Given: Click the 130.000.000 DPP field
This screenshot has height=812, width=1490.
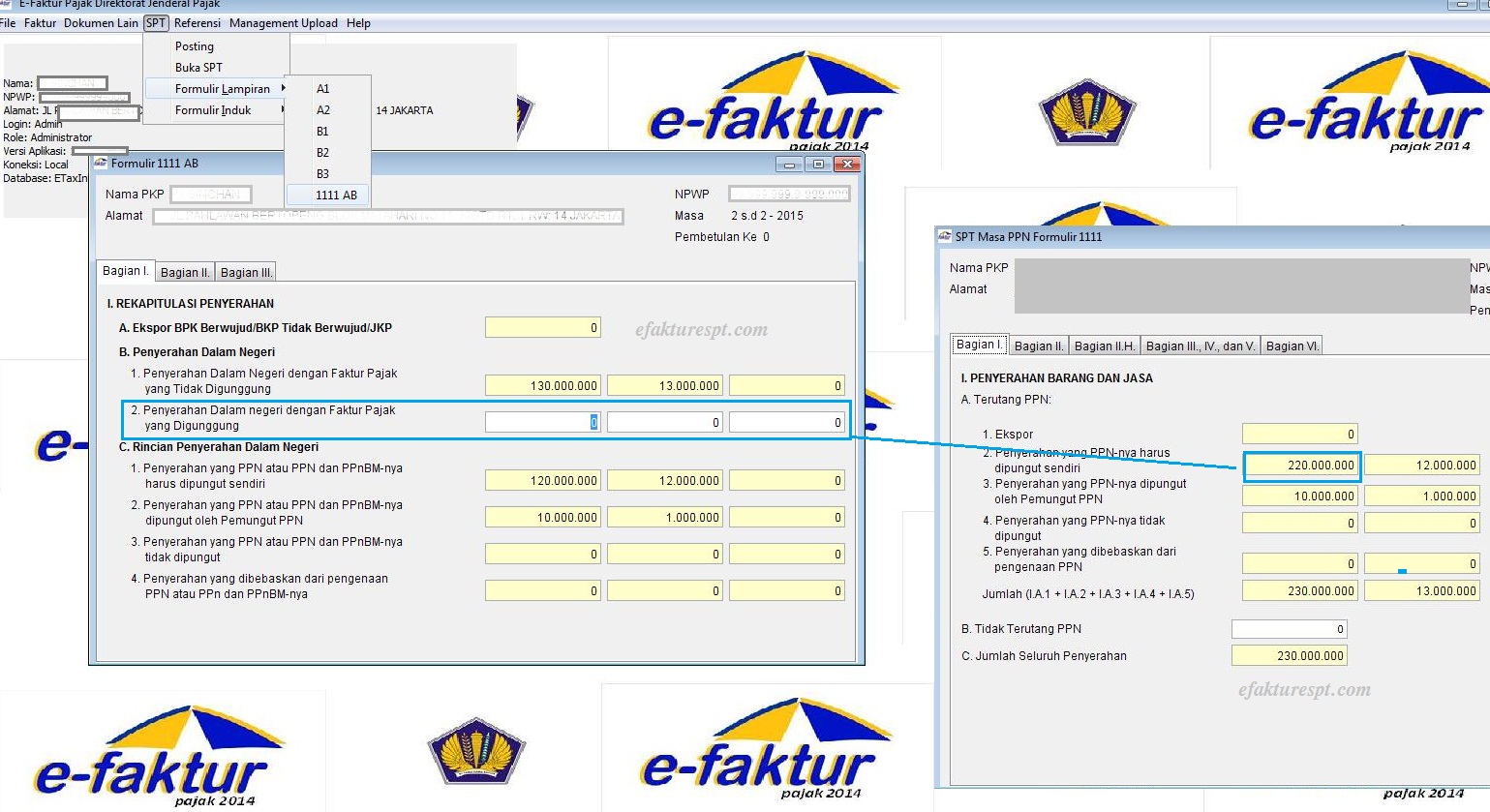Looking at the screenshot, I should 543,386.
